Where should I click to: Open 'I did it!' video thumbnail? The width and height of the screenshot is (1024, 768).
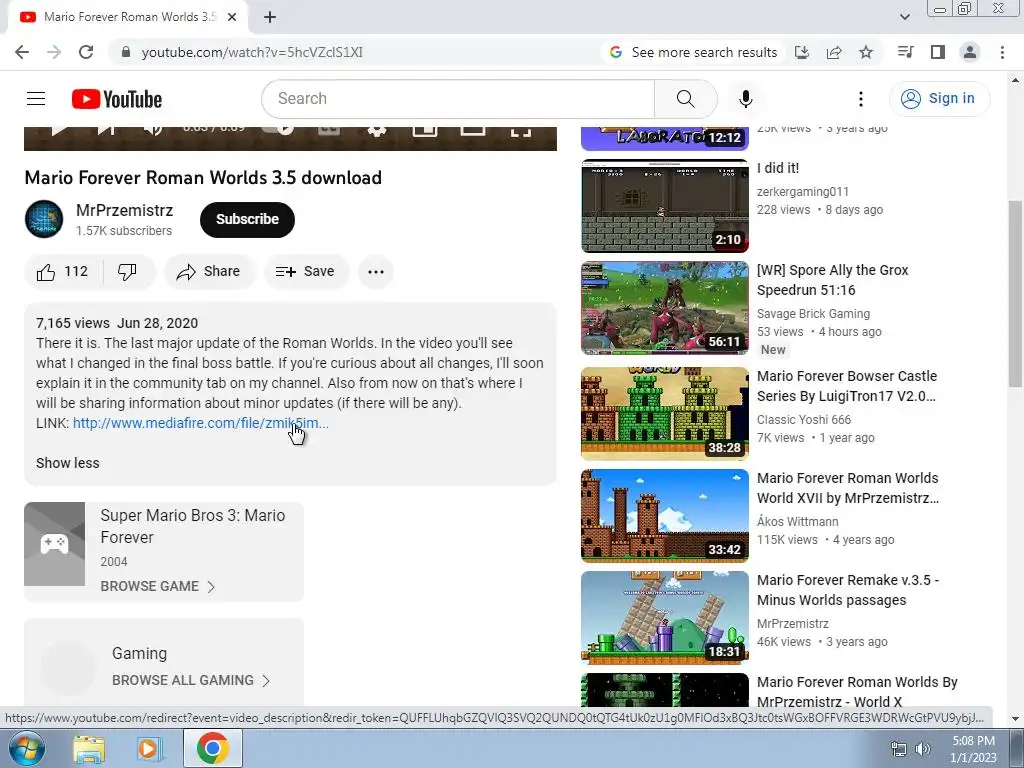point(665,206)
